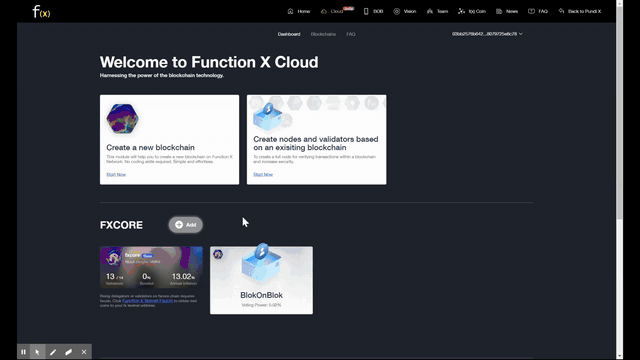Click the Vision target icon
This screenshot has width=640, height=360.
pos(397,11)
